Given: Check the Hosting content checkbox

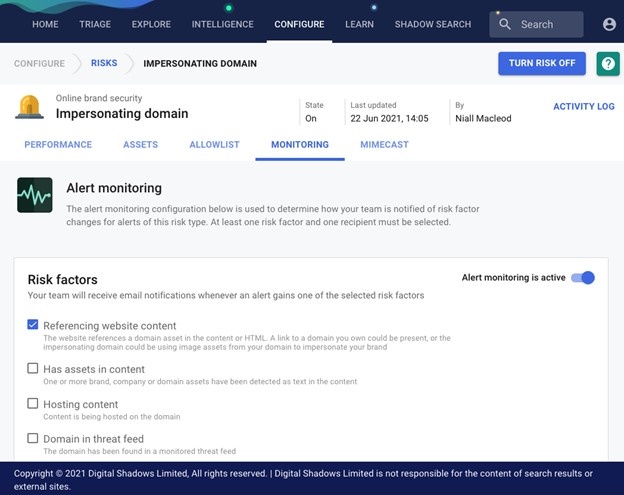Looking at the screenshot, I should pyautogui.click(x=33, y=403).
